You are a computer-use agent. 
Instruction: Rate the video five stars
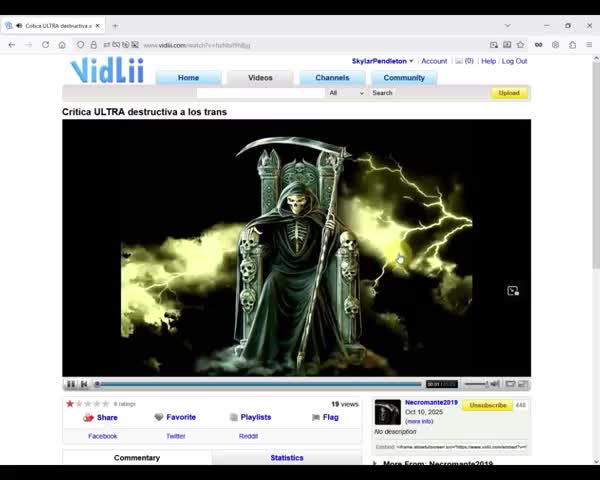[106, 403]
